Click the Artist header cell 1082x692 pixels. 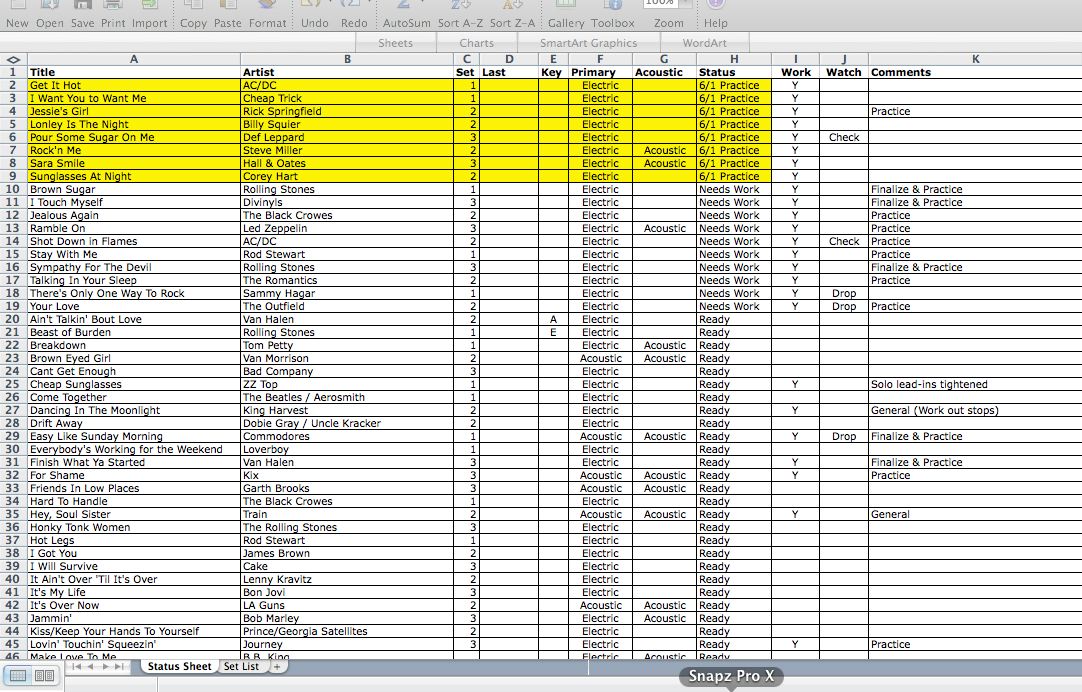point(347,72)
